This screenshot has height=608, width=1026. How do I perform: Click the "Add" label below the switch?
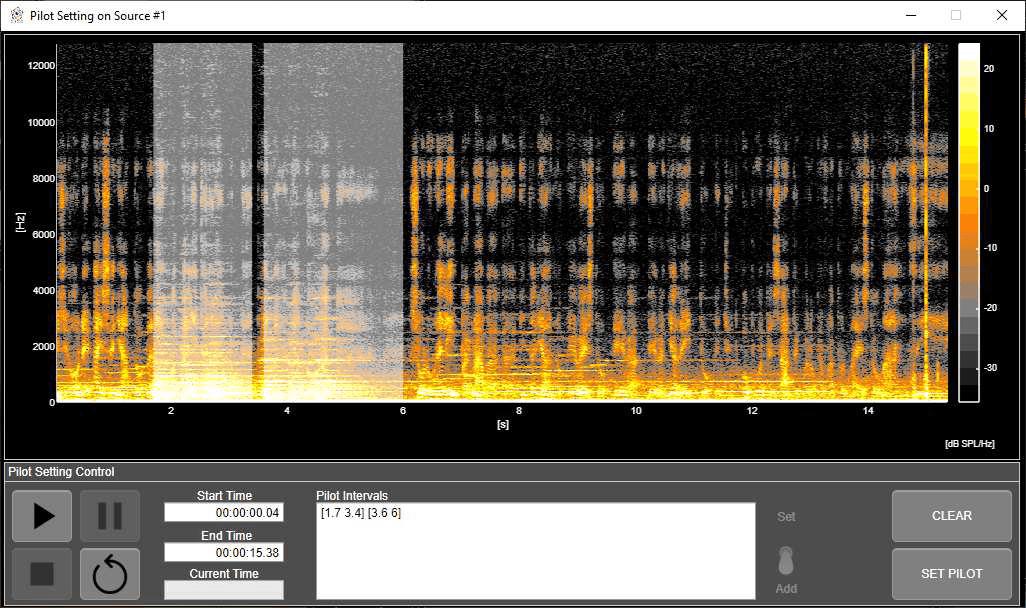coord(786,588)
